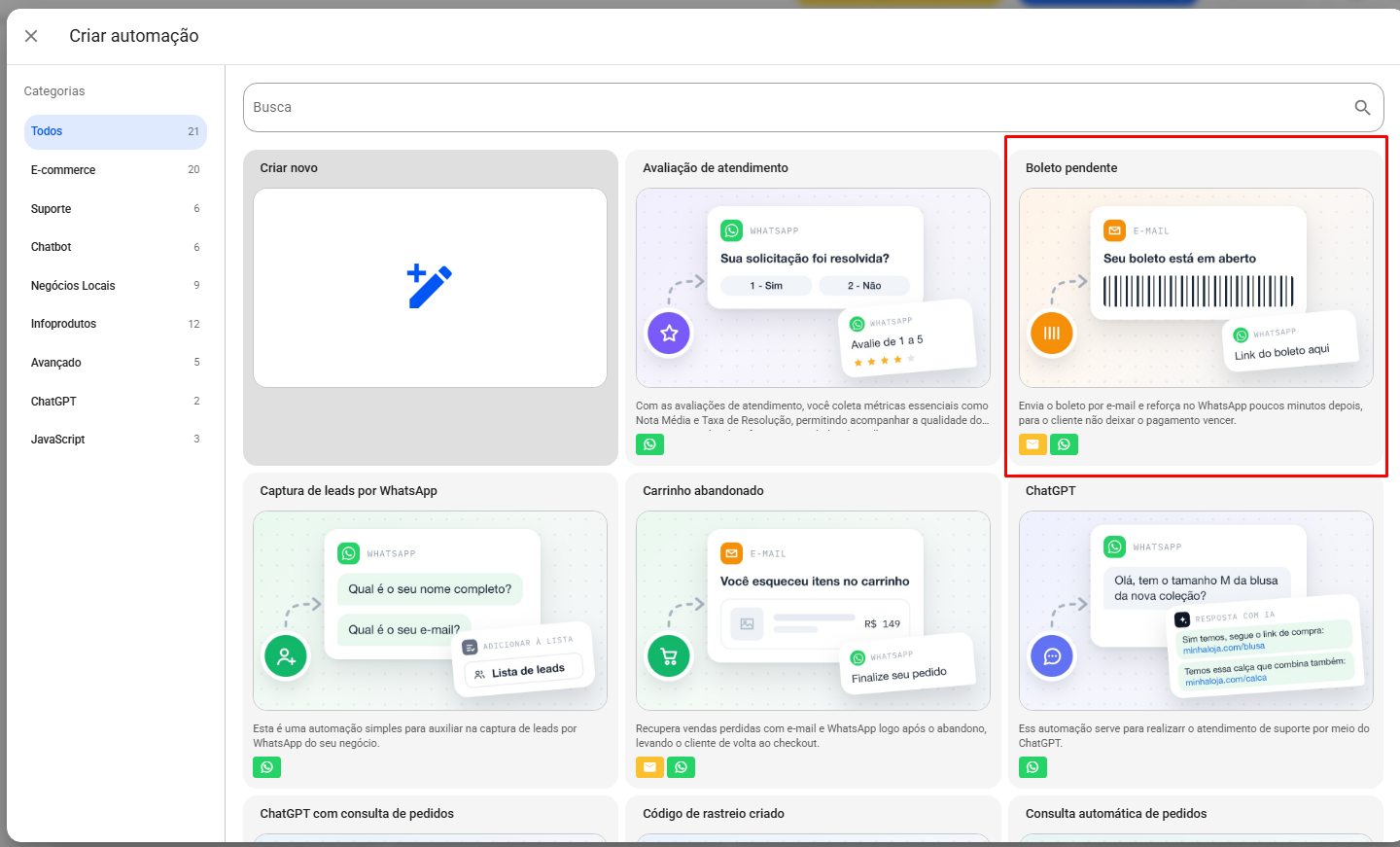
Task: Filter by ChatGPT category in sidebar
Action: click(x=116, y=402)
